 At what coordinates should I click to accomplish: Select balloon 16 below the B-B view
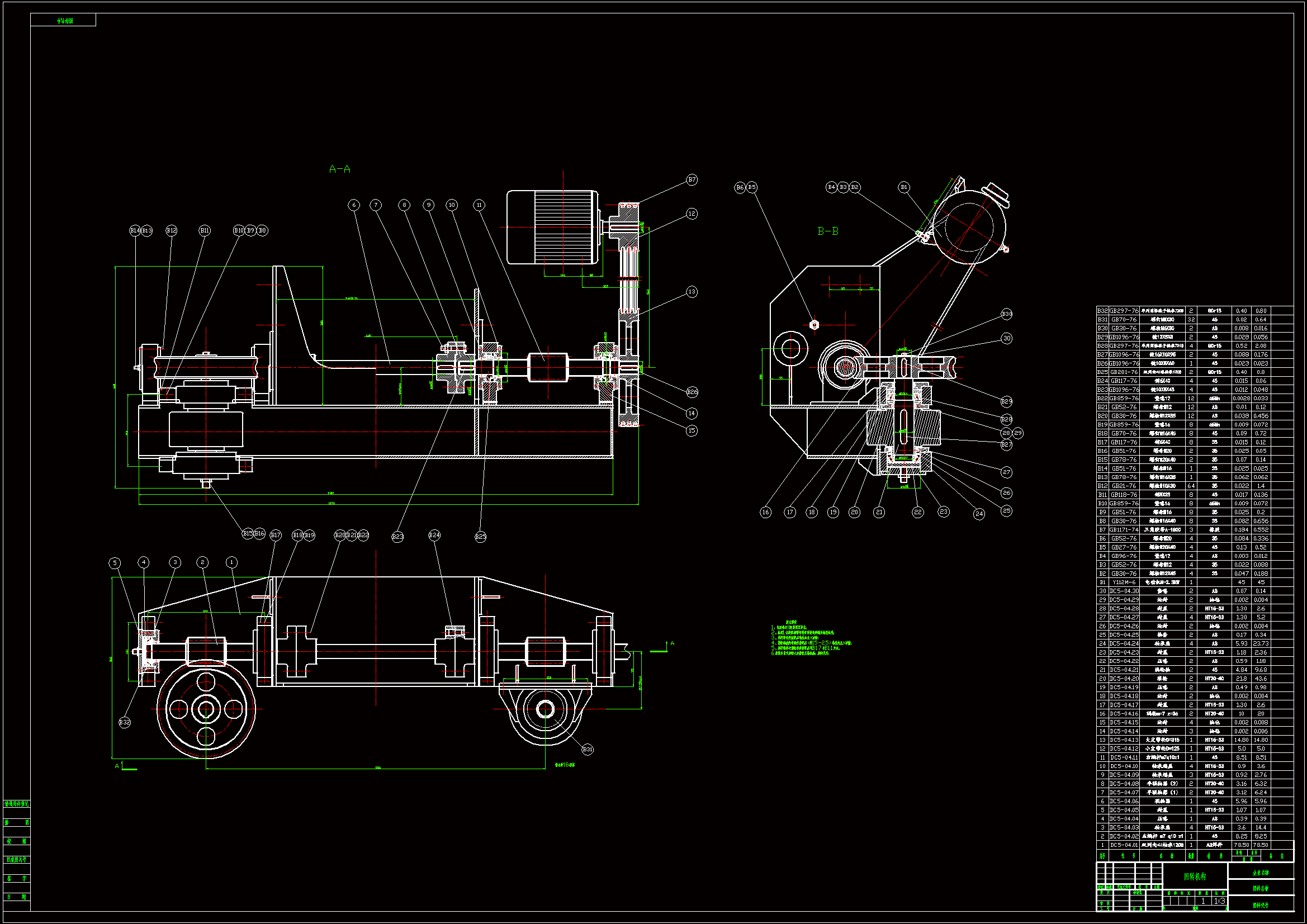coord(766,513)
